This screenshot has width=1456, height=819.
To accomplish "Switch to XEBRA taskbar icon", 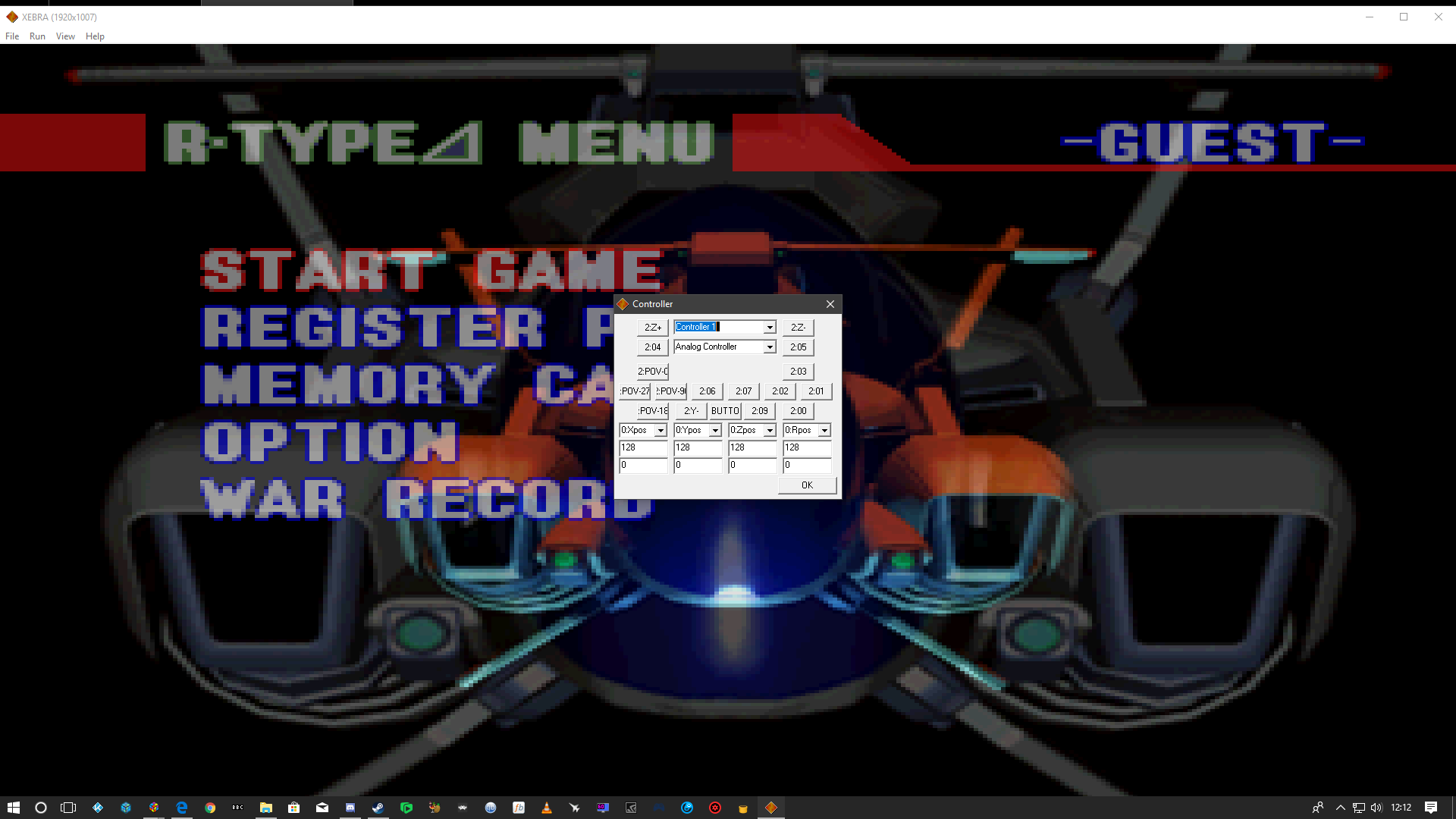I will [771, 808].
